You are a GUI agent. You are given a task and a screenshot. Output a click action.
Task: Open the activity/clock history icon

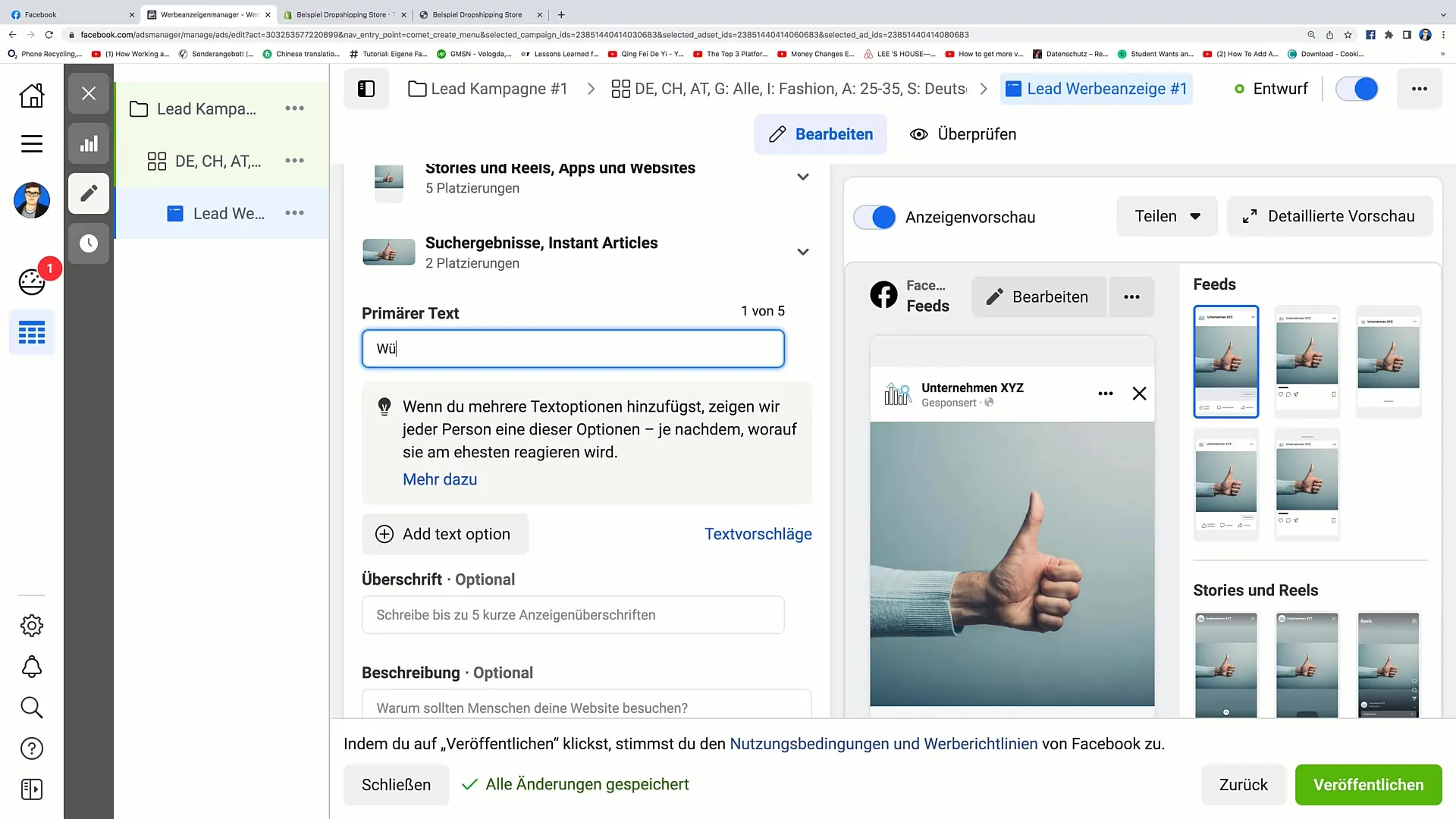(88, 243)
